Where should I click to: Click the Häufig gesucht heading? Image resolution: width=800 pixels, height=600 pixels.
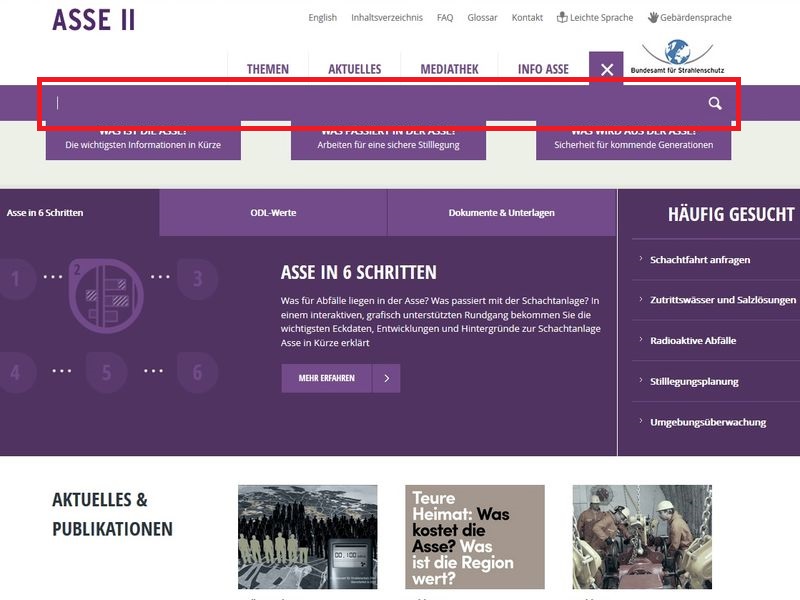(731, 214)
